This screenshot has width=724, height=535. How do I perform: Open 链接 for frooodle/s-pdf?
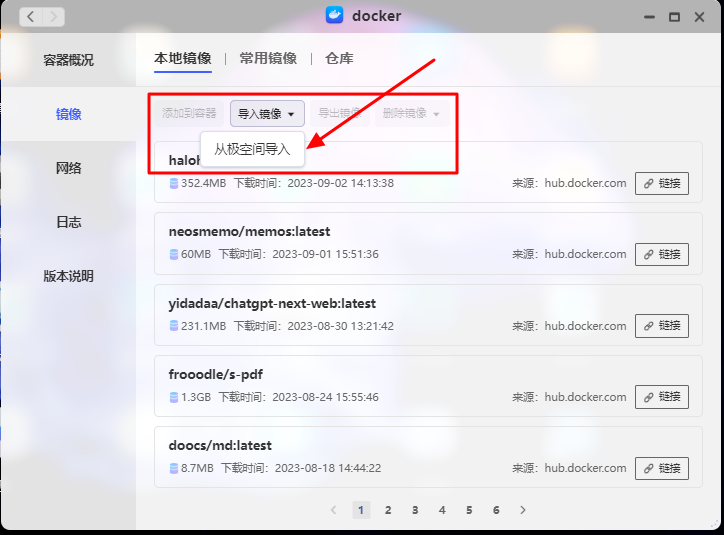pyautogui.click(x=662, y=397)
